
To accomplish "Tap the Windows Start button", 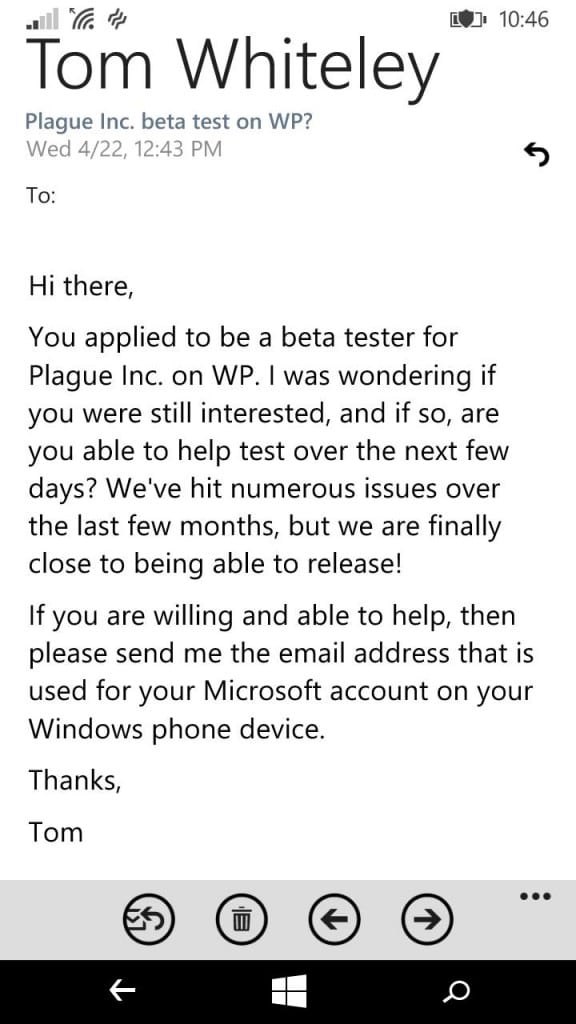I will coord(289,991).
